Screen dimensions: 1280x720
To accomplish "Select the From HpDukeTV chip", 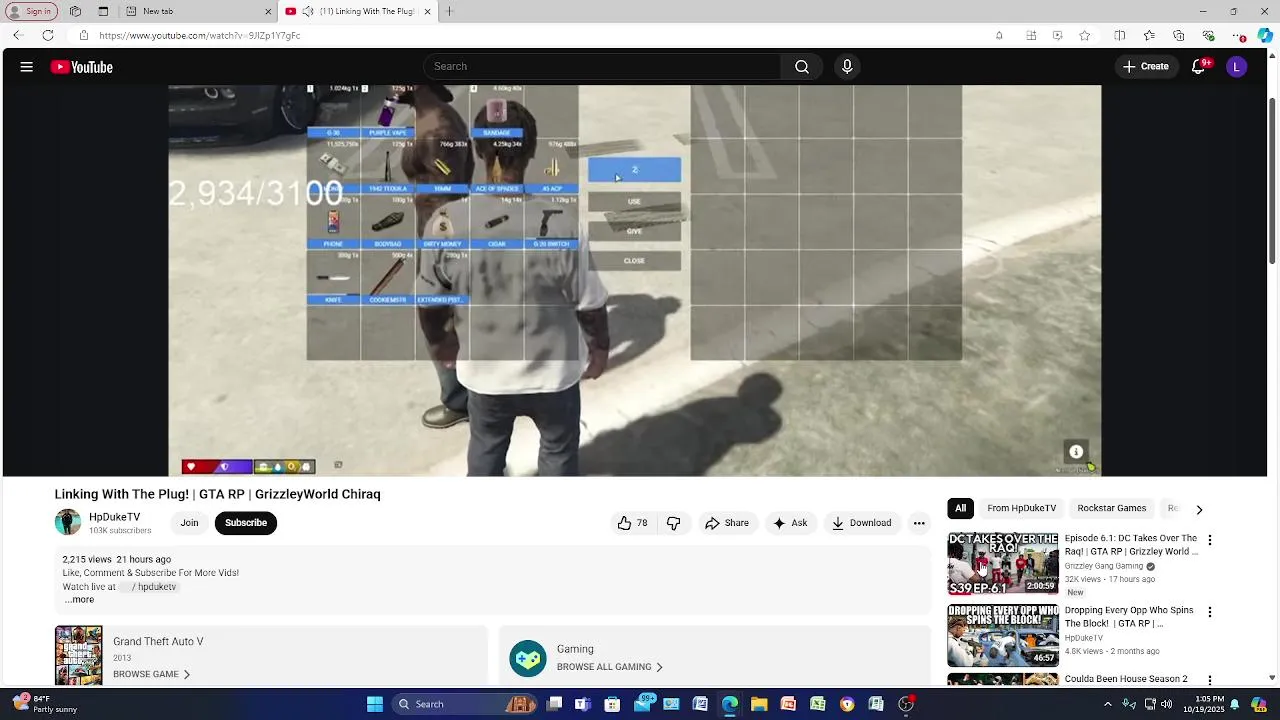I will (x=1022, y=508).
